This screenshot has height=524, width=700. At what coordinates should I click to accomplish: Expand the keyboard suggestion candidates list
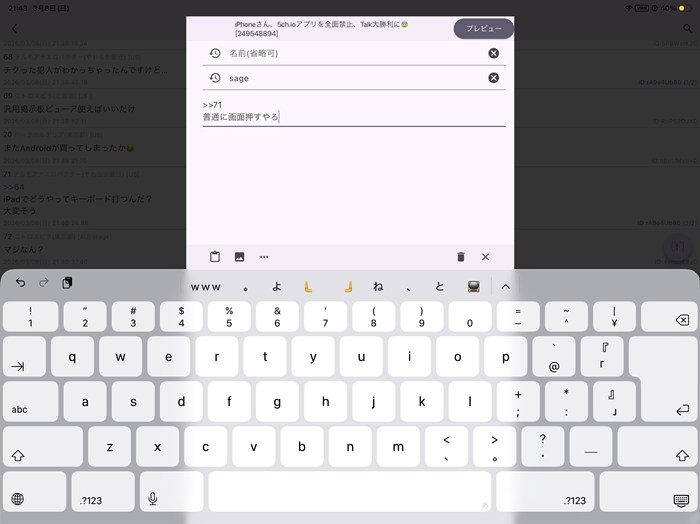coord(505,286)
